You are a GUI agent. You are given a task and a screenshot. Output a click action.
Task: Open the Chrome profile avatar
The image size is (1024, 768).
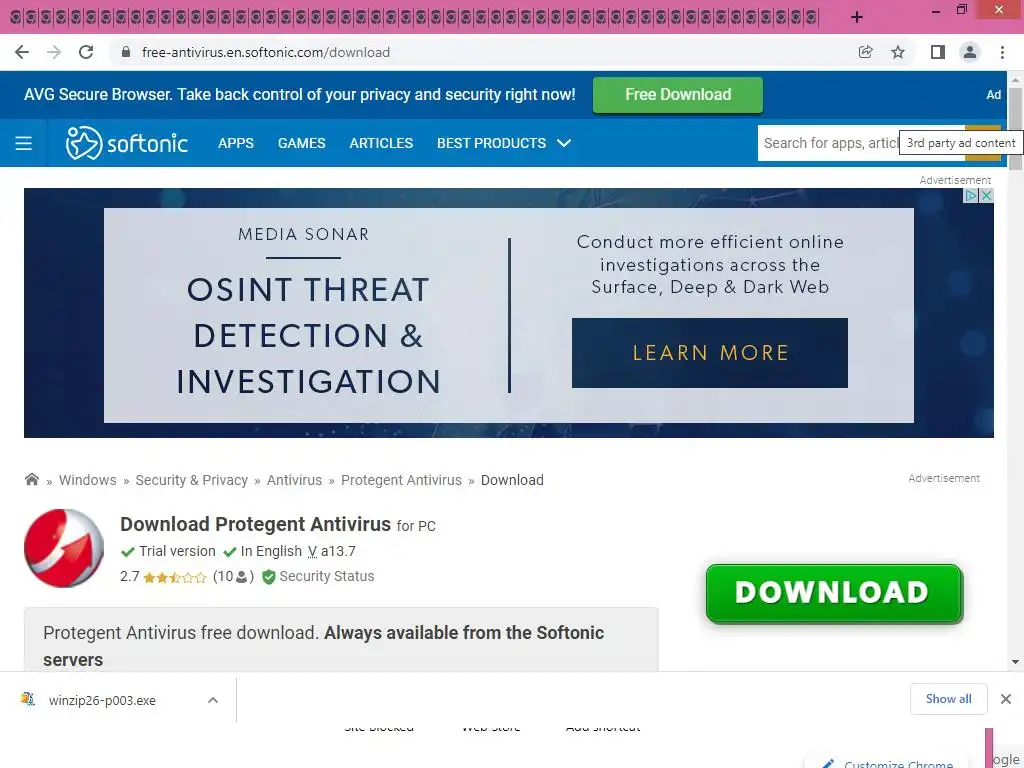click(970, 52)
